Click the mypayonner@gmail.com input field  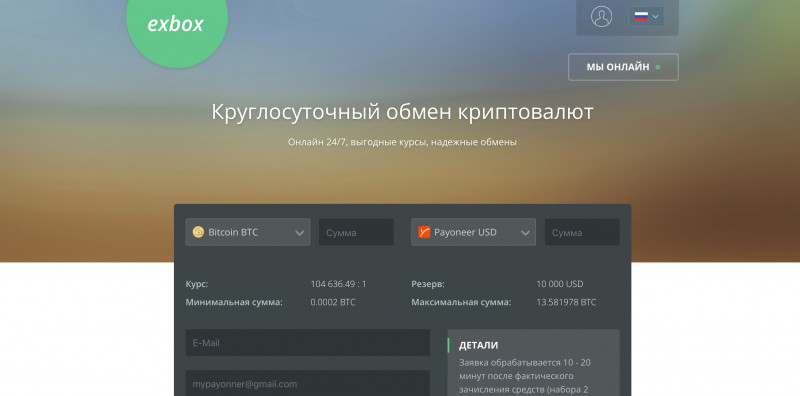pyautogui.click(x=307, y=383)
